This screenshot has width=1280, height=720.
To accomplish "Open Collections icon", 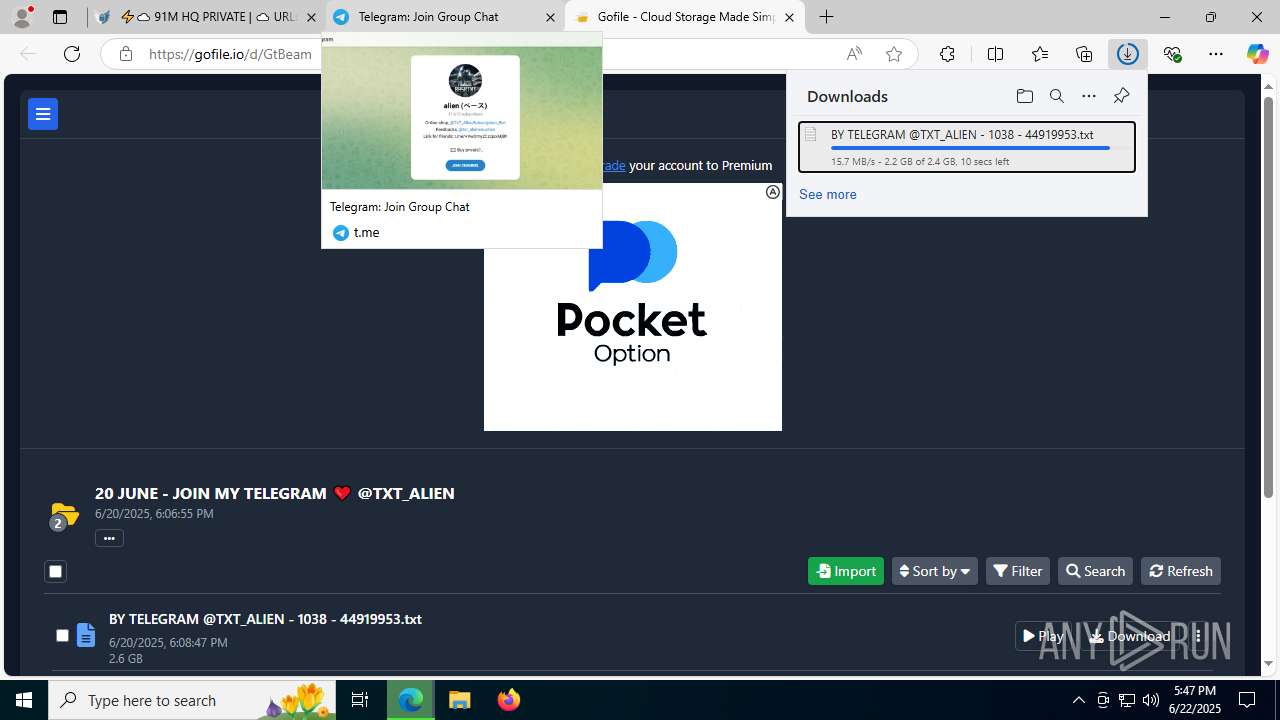I will [1084, 54].
